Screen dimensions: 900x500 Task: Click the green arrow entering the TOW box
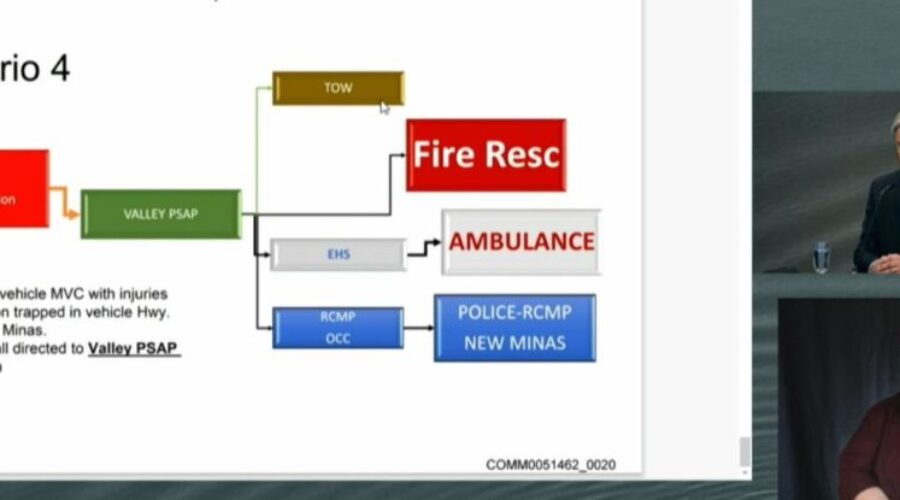coord(264,88)
